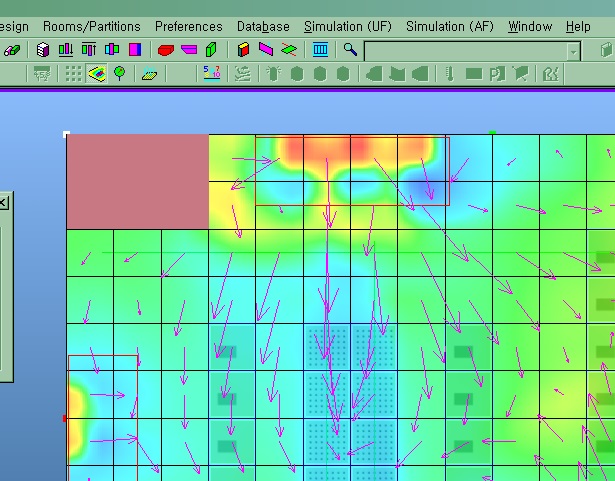
Task: Click the dotted grid points icon
Action: (x=73, y=74)
